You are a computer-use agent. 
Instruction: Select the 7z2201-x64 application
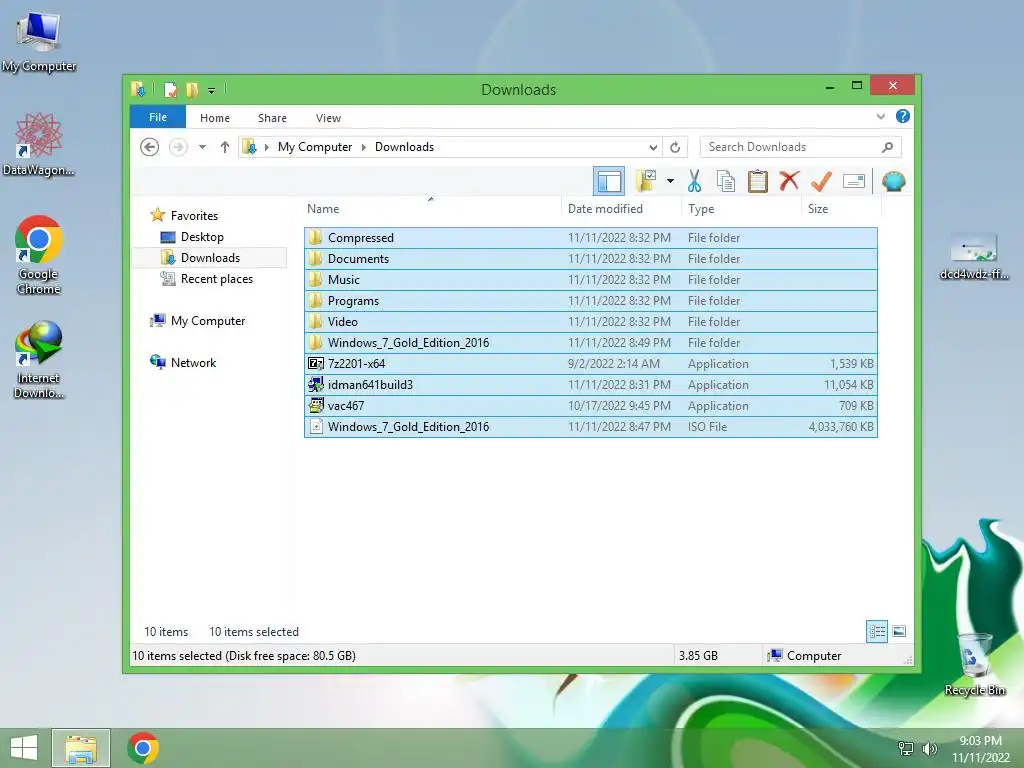590,364
